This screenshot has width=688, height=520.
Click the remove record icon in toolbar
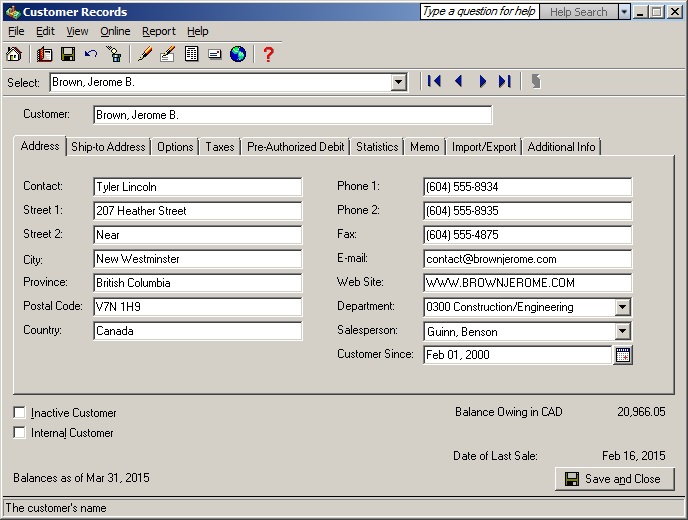tap(115, 54)
